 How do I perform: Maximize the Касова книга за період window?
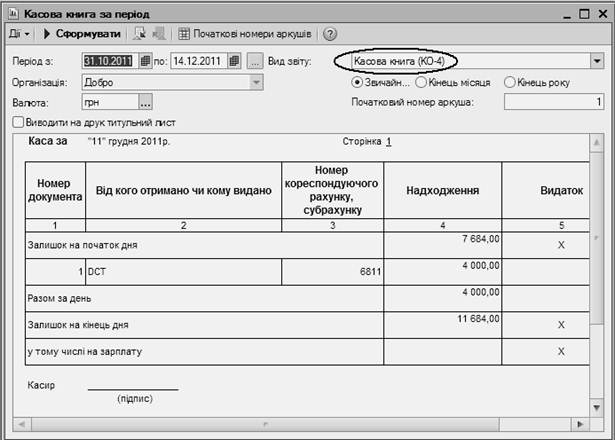point(584,14)
